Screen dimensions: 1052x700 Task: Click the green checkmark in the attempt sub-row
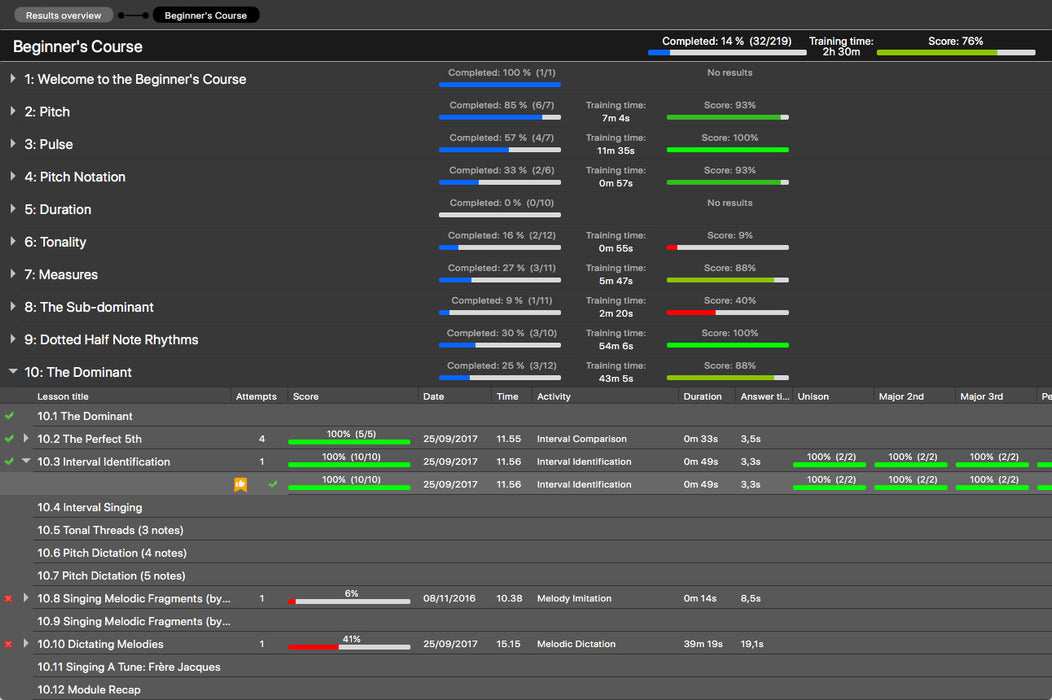tap(272, 485)
